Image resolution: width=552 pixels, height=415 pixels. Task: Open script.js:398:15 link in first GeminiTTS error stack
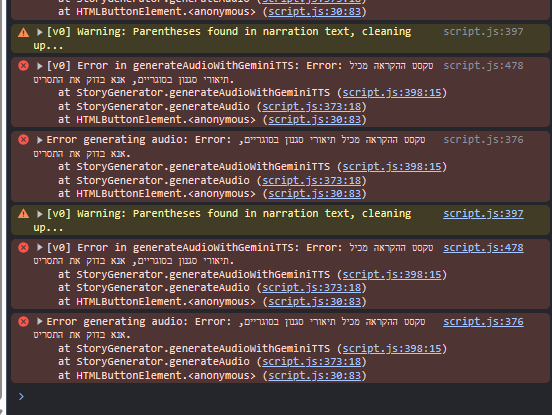[x=392, y=93]
